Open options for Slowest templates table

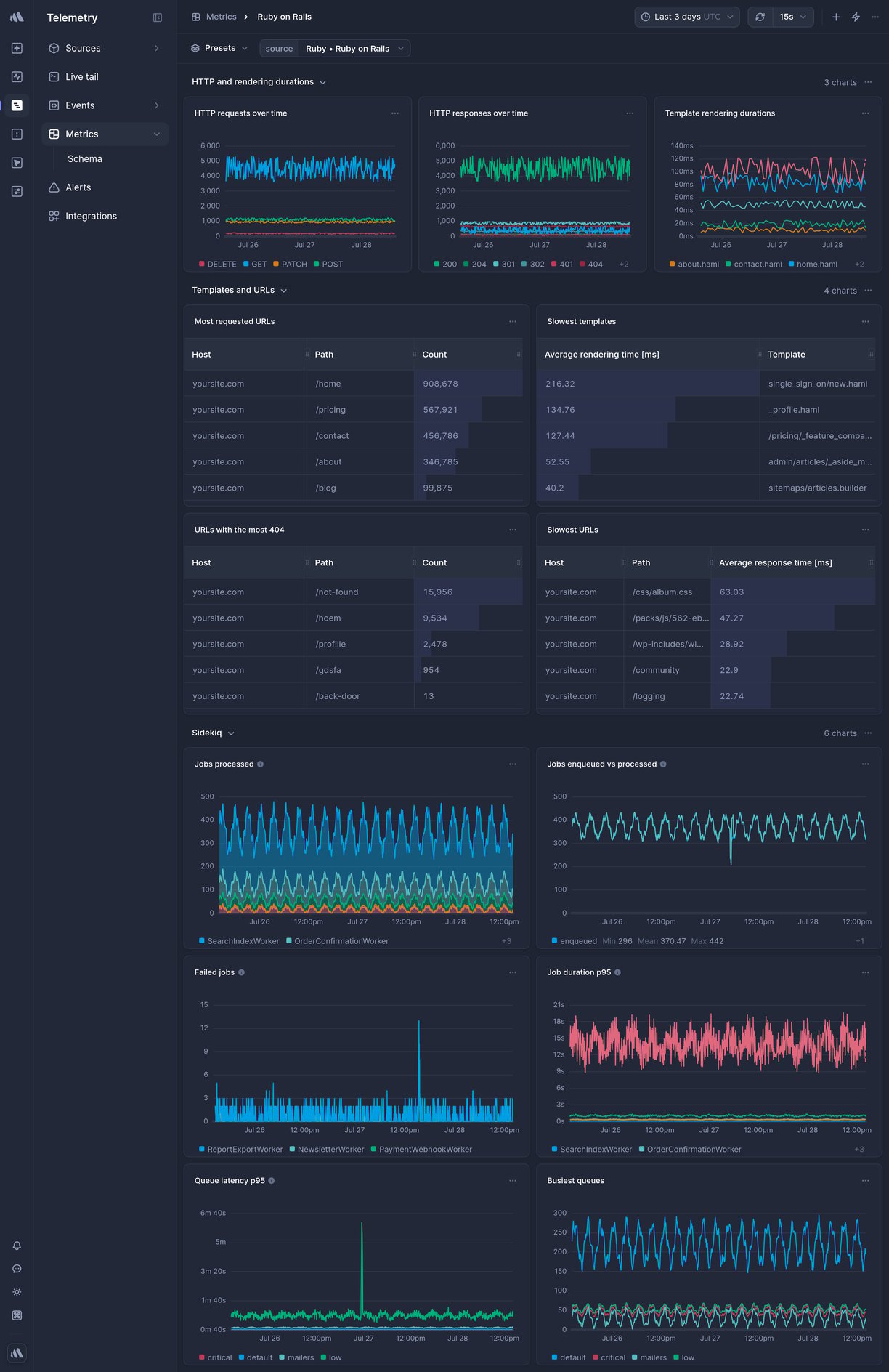tap(865, 321)
